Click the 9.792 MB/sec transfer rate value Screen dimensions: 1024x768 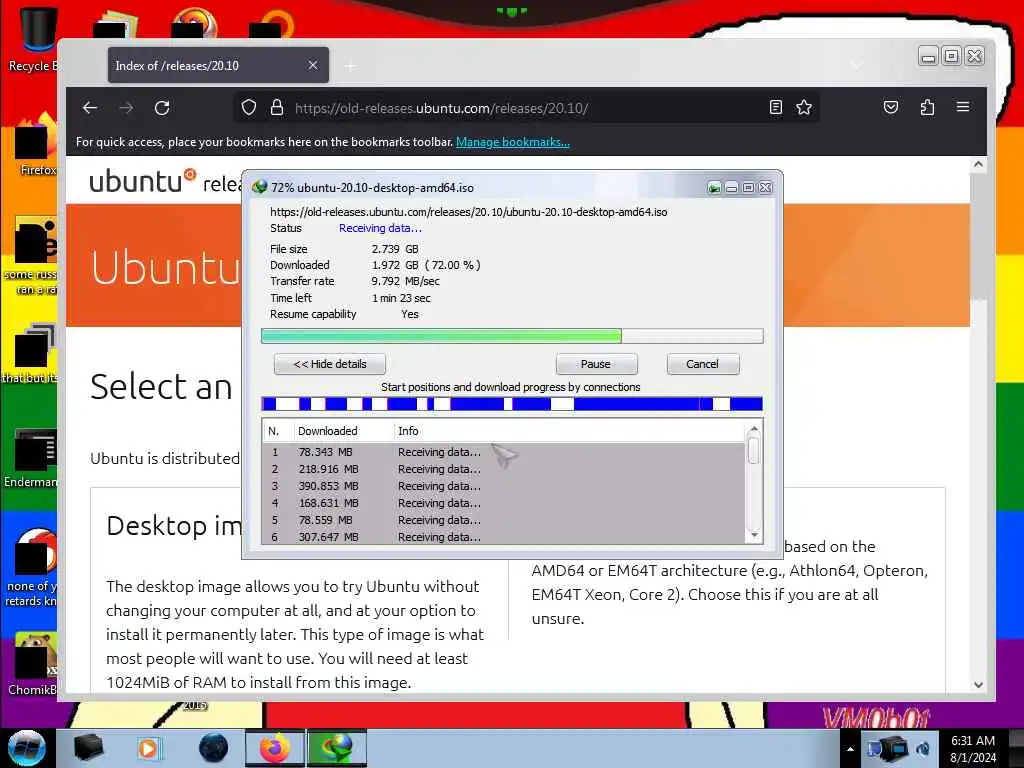click(x=406, y=281)
